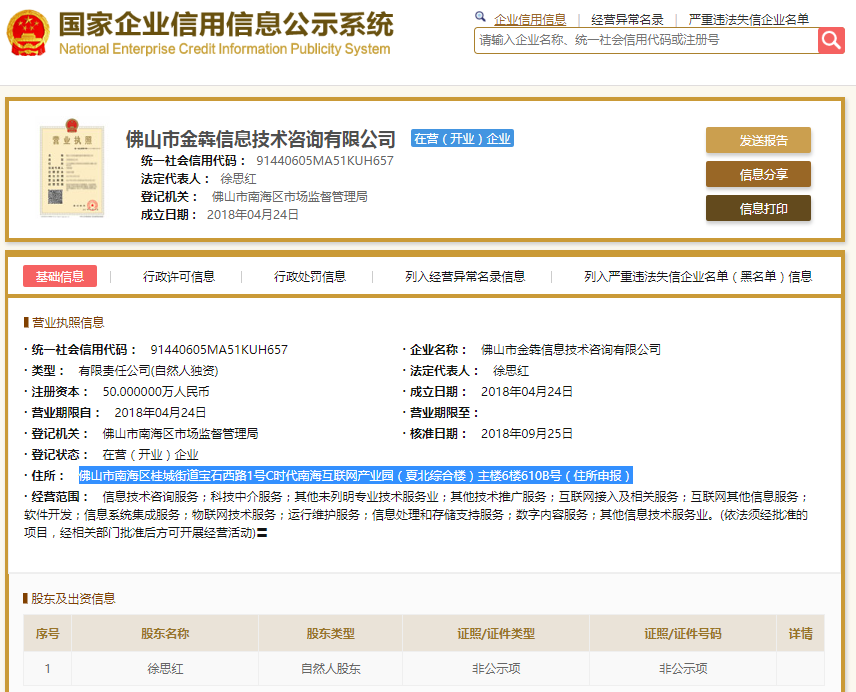Click the 〓 icon ending 经营范围 text

pos(262,533)
